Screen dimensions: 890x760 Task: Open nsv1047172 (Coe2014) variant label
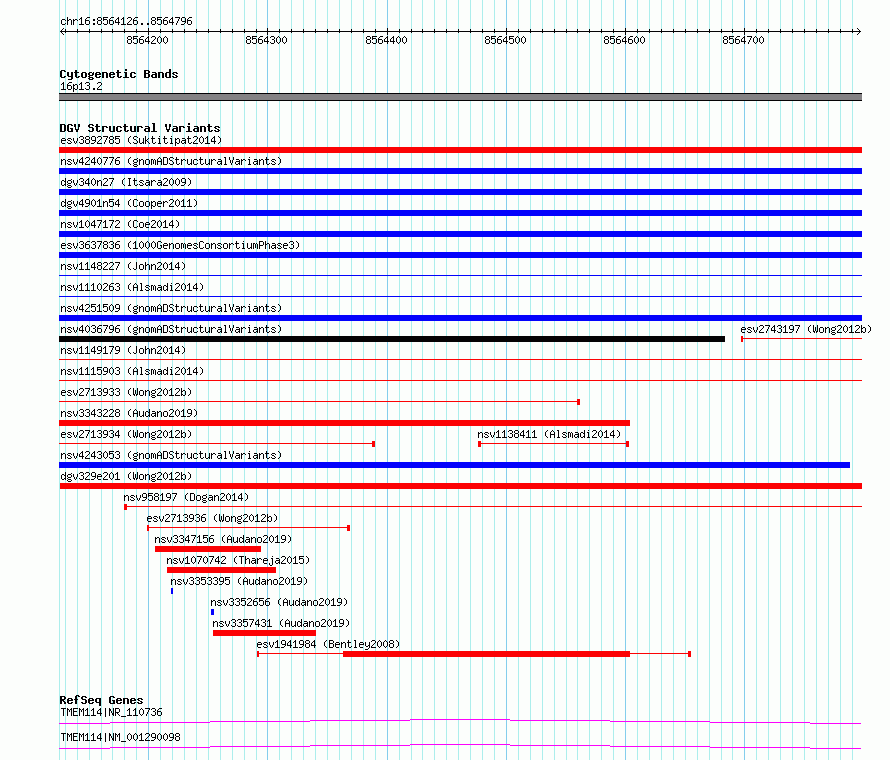(120, 224)
